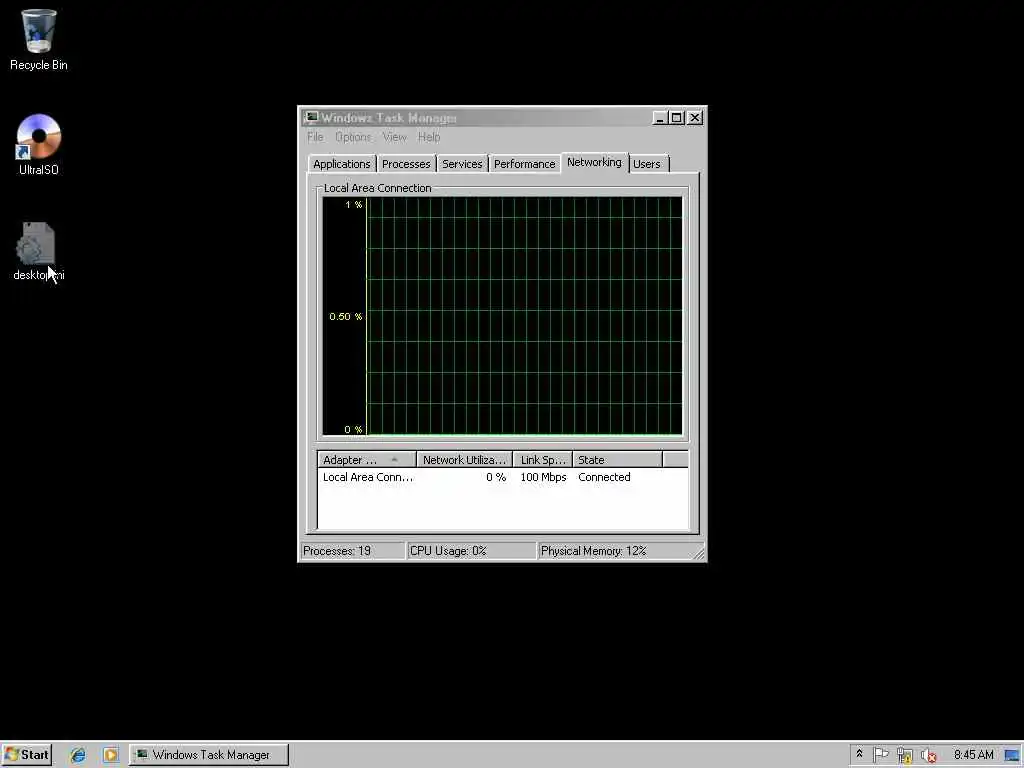The width and height of the screenshot is (1024, 768).
Task: Open the Recycle Bin desktop icon
Action: pyautogui.click(x=39, y=39)
